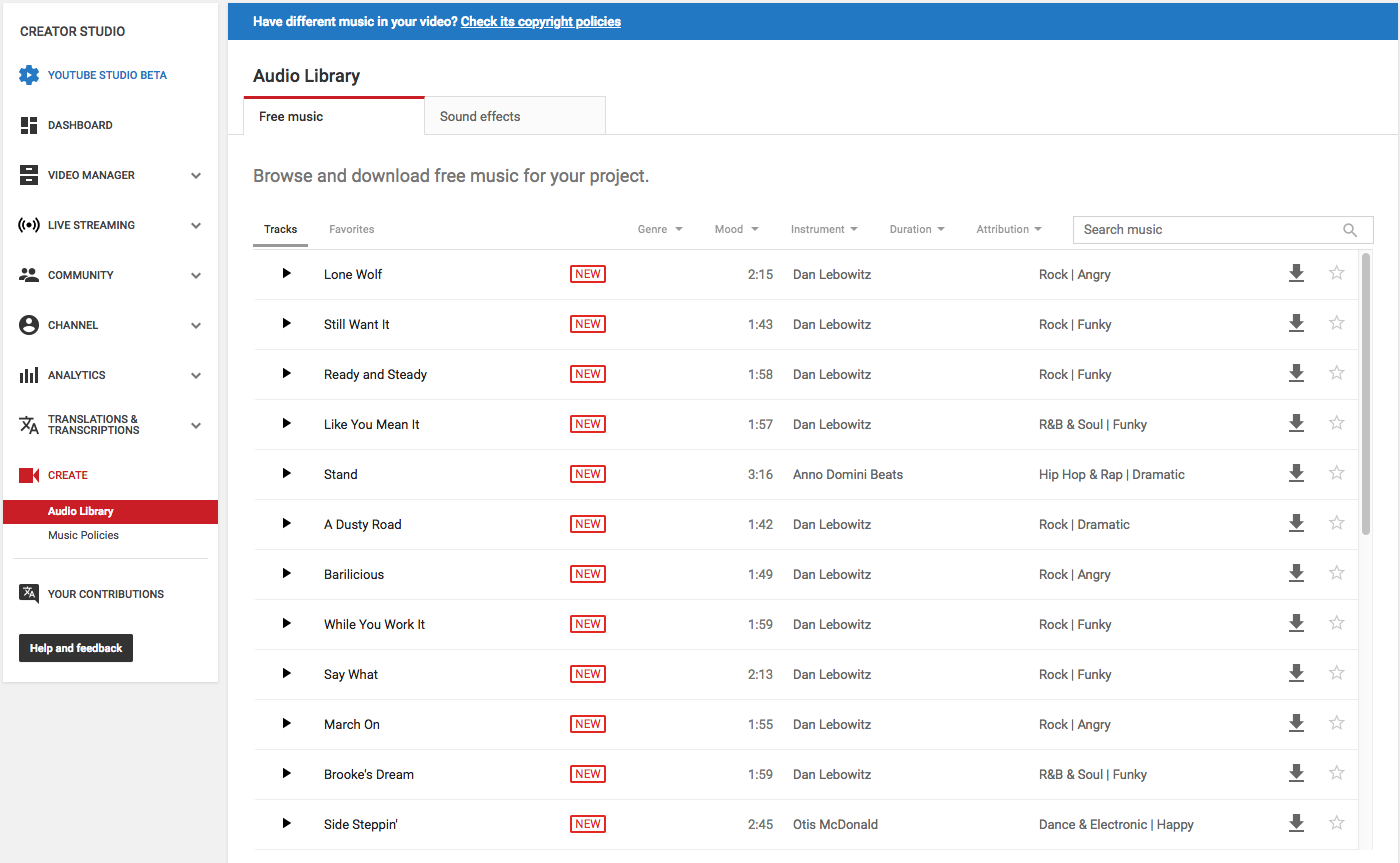Click the Community people icon

tap(29, 275)
